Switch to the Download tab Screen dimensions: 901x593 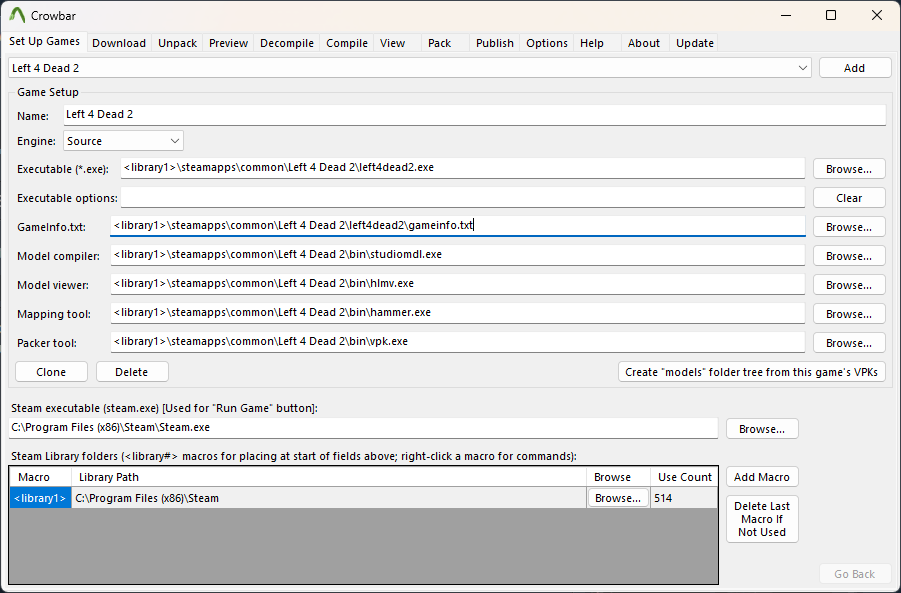(x=119, y=43)
